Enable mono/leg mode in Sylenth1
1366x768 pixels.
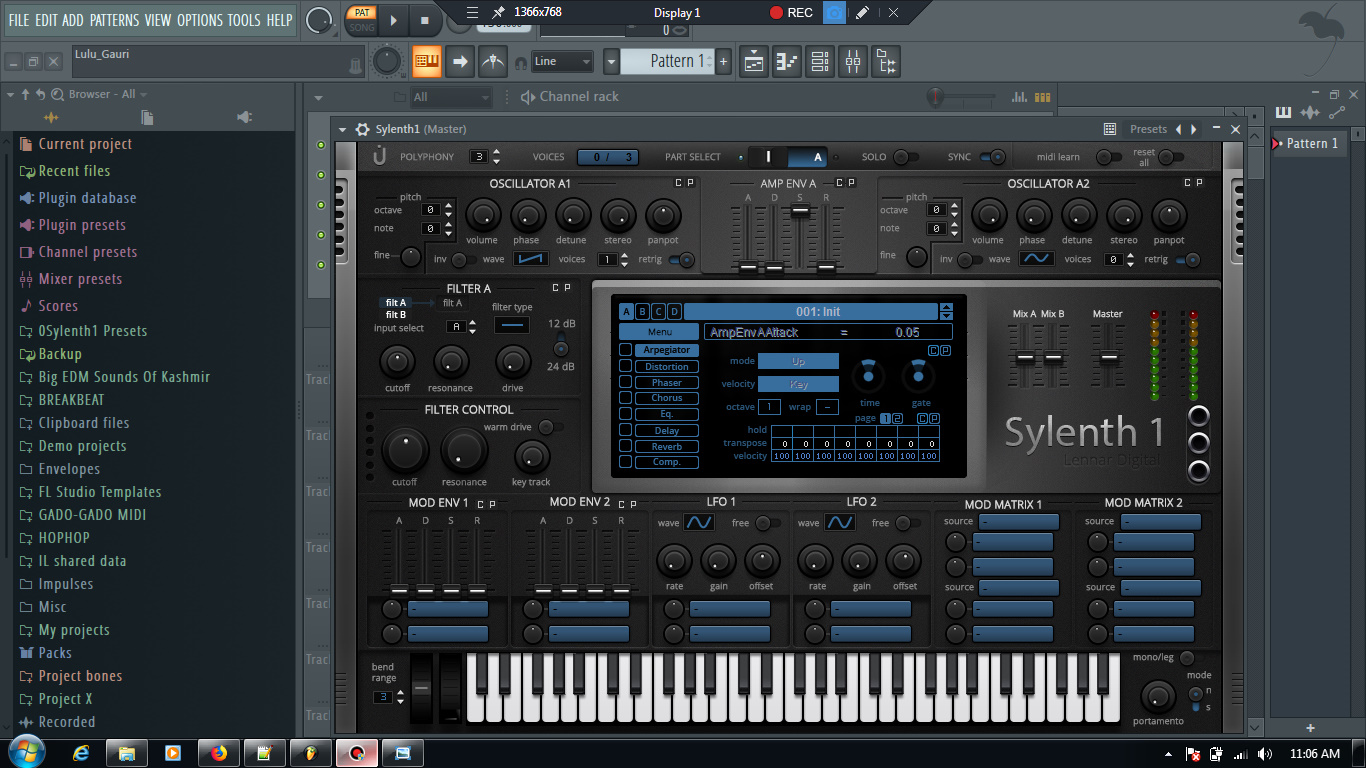(x=1186, y=658)
